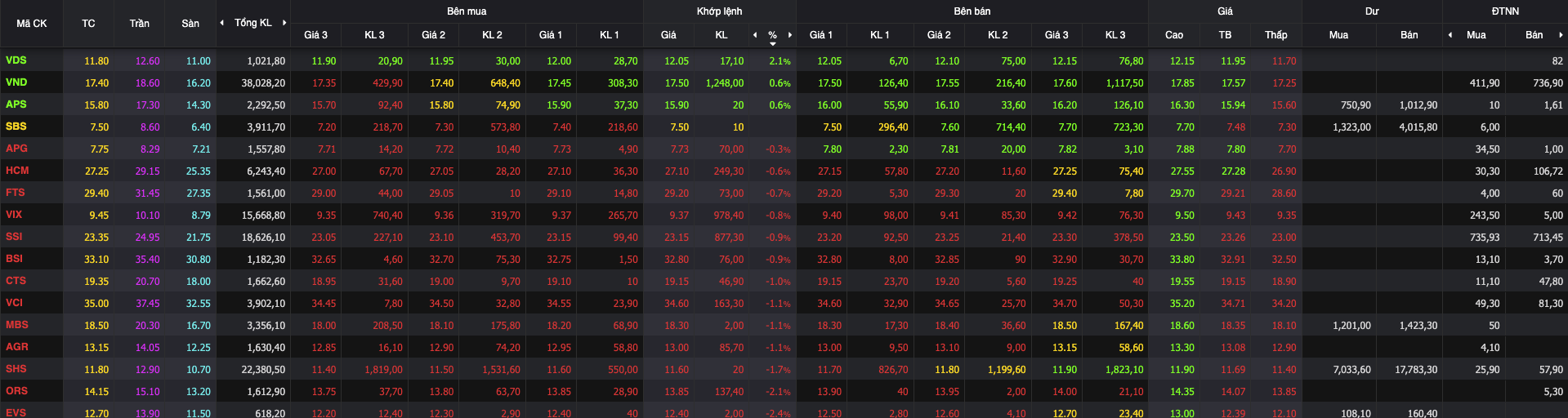Open the SHS stock symbol
Viewport: 1568px width, 418px height.
point(16,369)
